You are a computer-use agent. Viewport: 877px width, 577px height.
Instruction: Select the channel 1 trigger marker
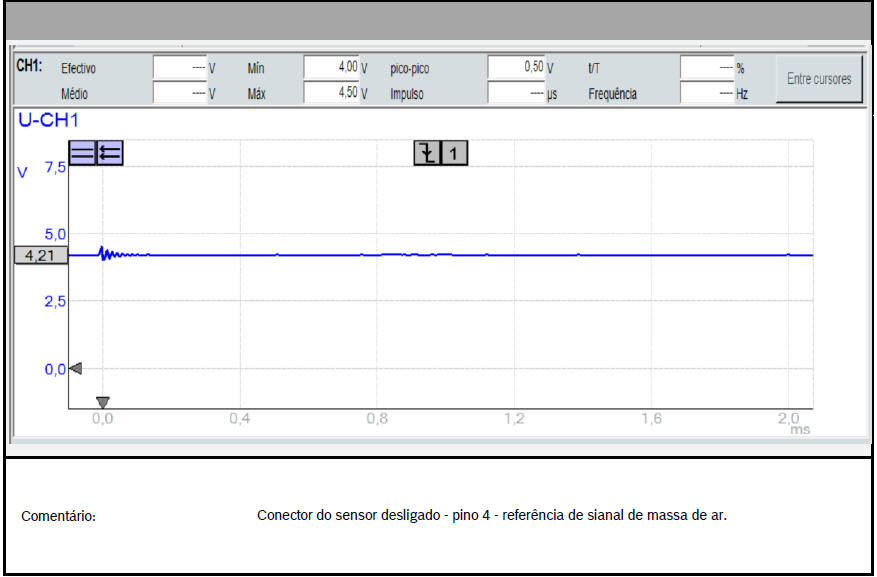point(455,153)
